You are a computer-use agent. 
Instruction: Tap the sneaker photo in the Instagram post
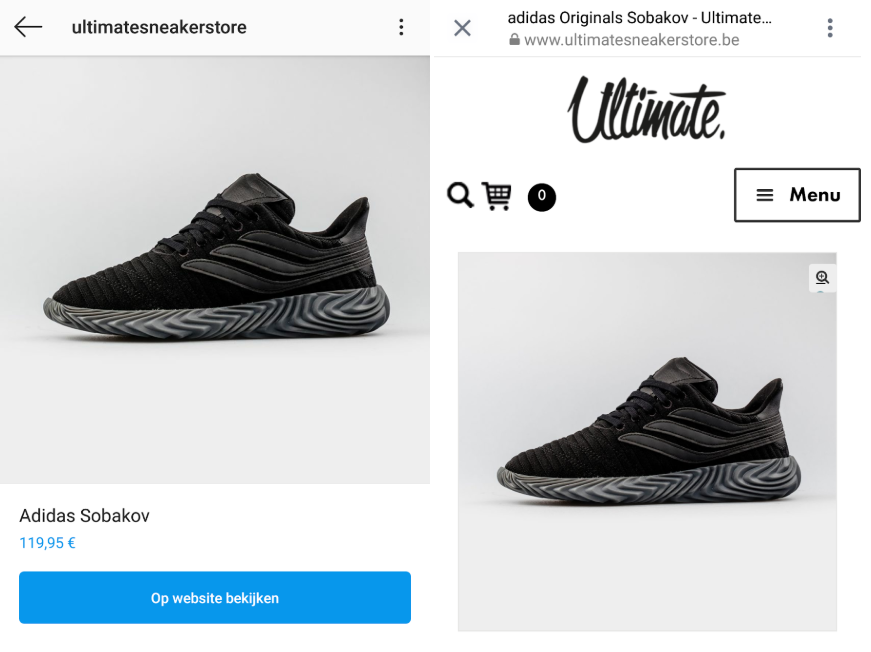(x=214, y=270)
